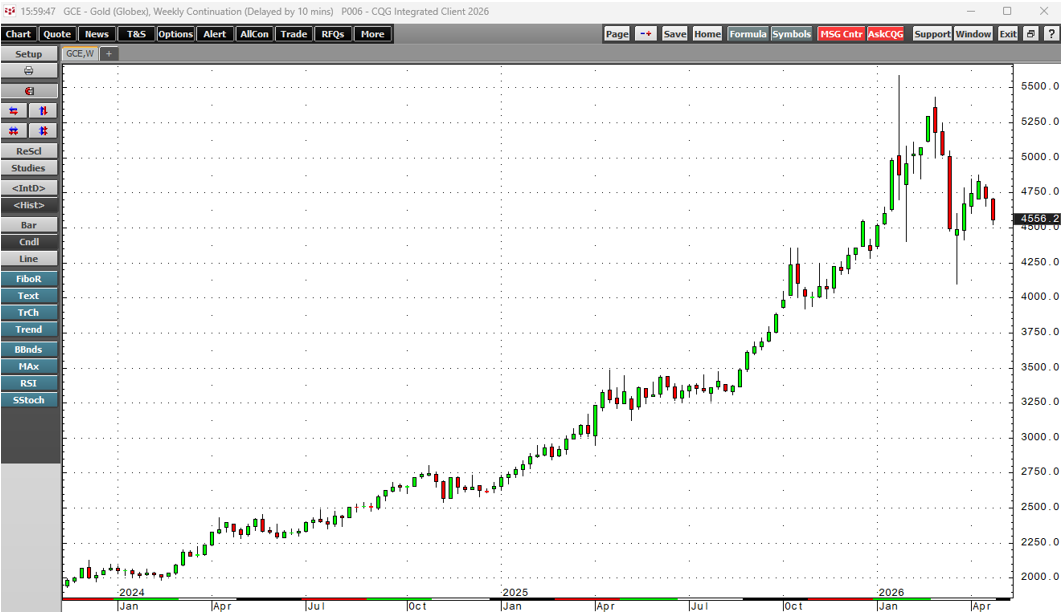Add the RSI study to chart
The image size is (1061, 613).
click(x=28, y=383)
